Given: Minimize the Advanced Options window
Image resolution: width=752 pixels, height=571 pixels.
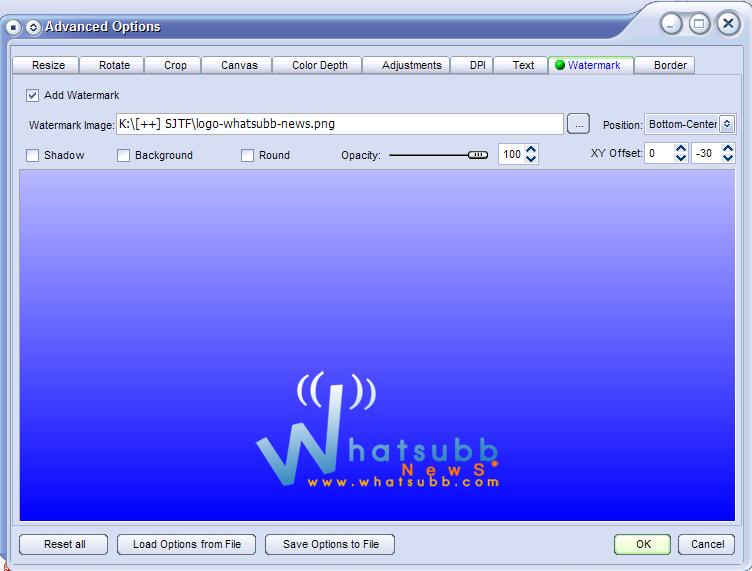Looking at the screenshot, I should click(671, 23).
